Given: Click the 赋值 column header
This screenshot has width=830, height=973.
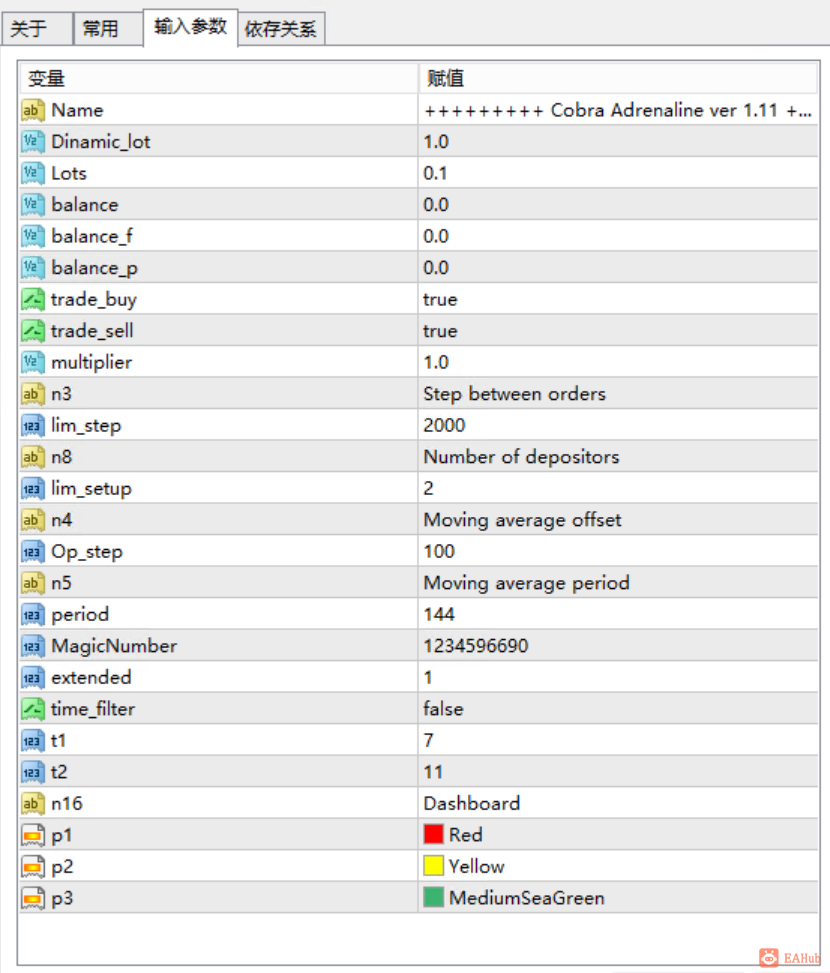Looking at the screenshot, I should 618,78.
